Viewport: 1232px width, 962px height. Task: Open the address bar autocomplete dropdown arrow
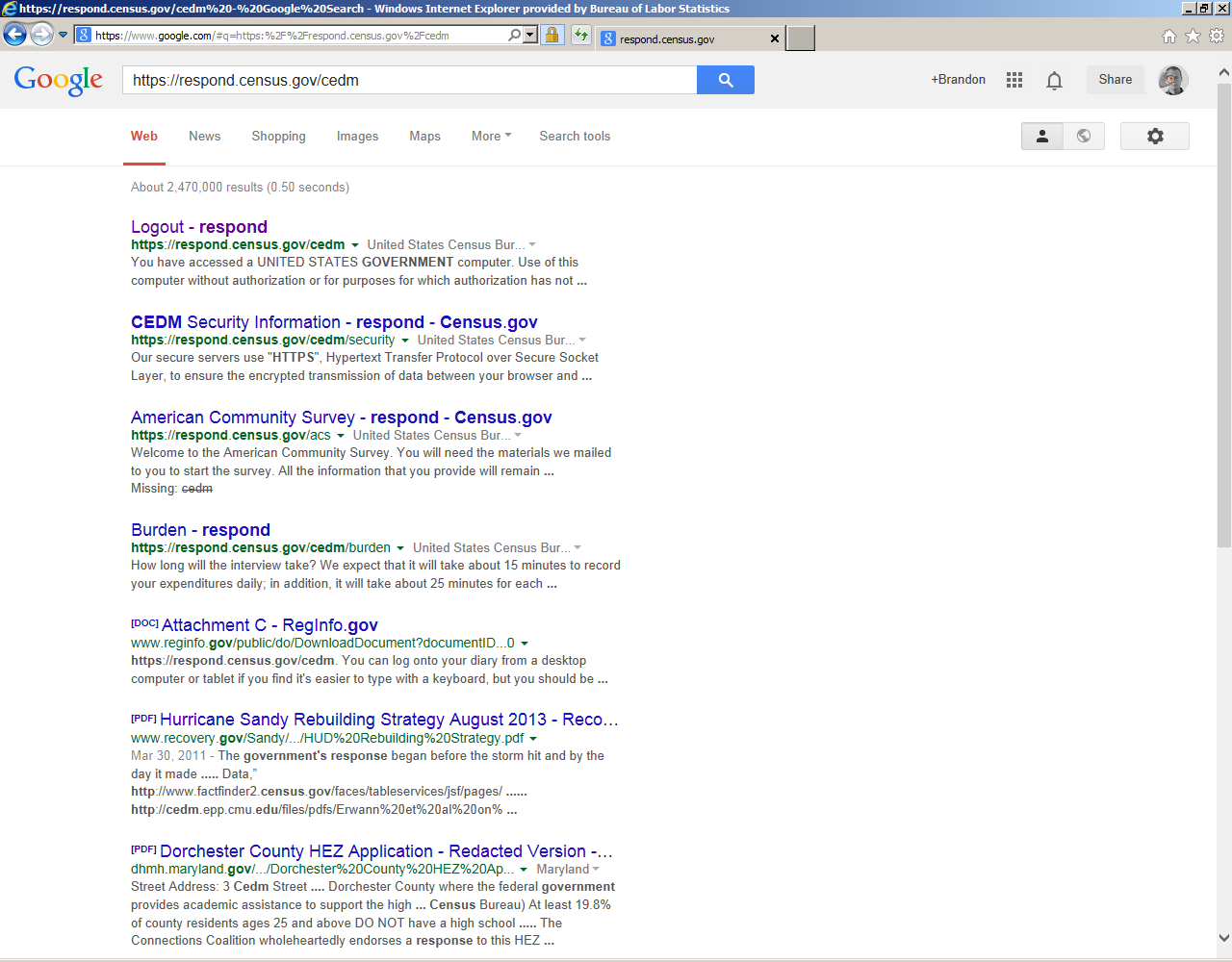click(x=530, y=35)
